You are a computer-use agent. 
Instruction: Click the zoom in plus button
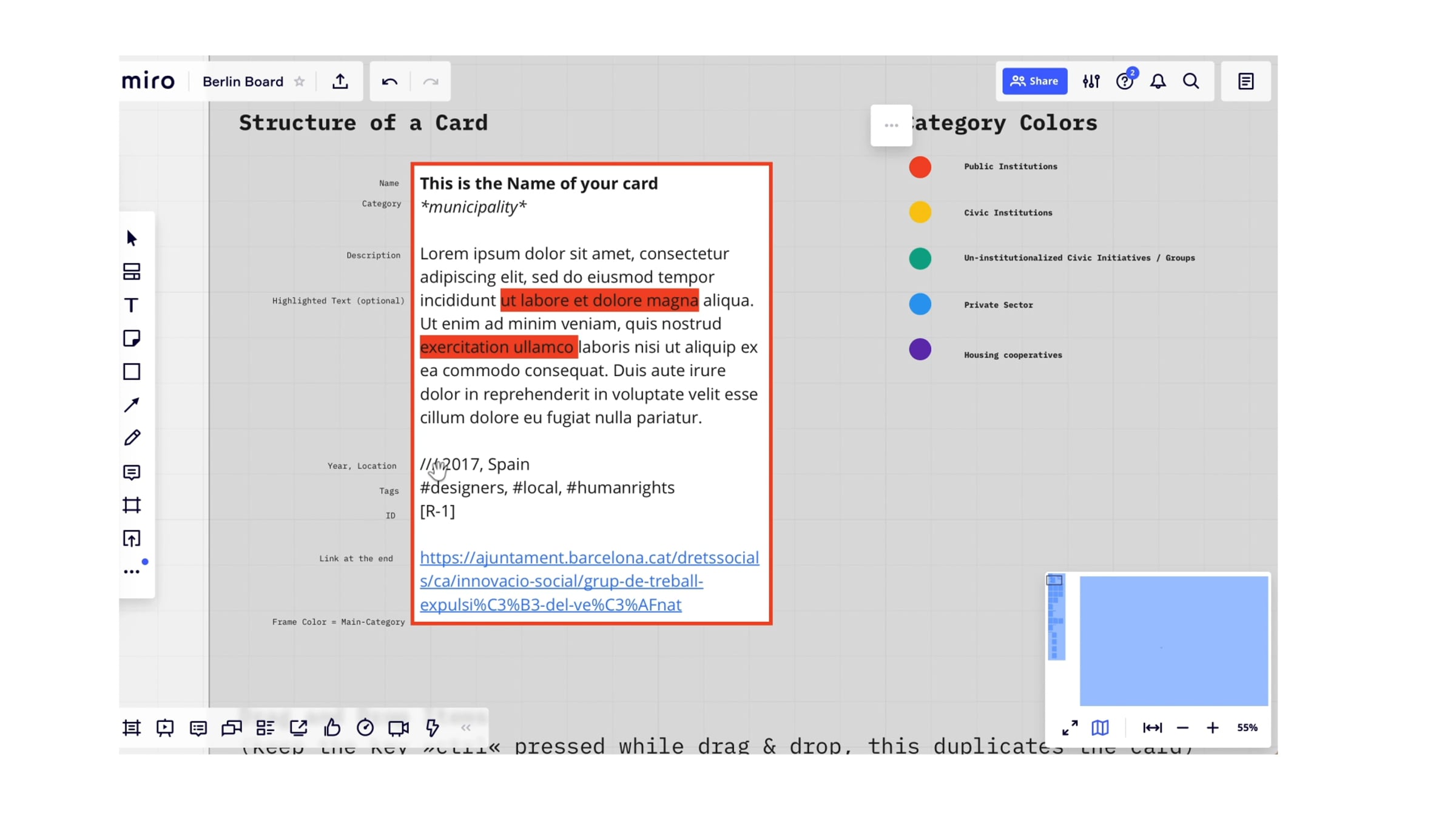[1212, 727]
